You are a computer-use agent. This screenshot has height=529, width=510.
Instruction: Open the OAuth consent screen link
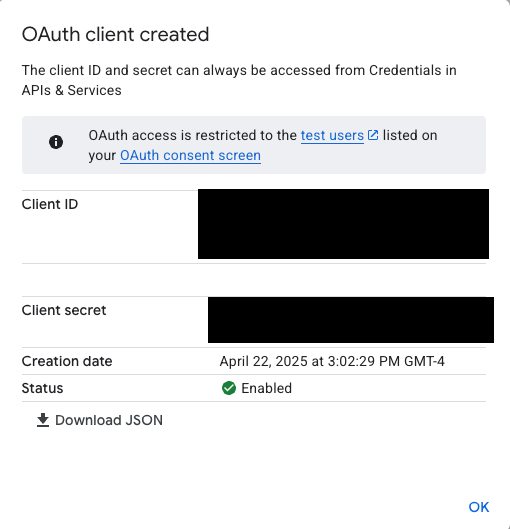[x=190, y=156]
